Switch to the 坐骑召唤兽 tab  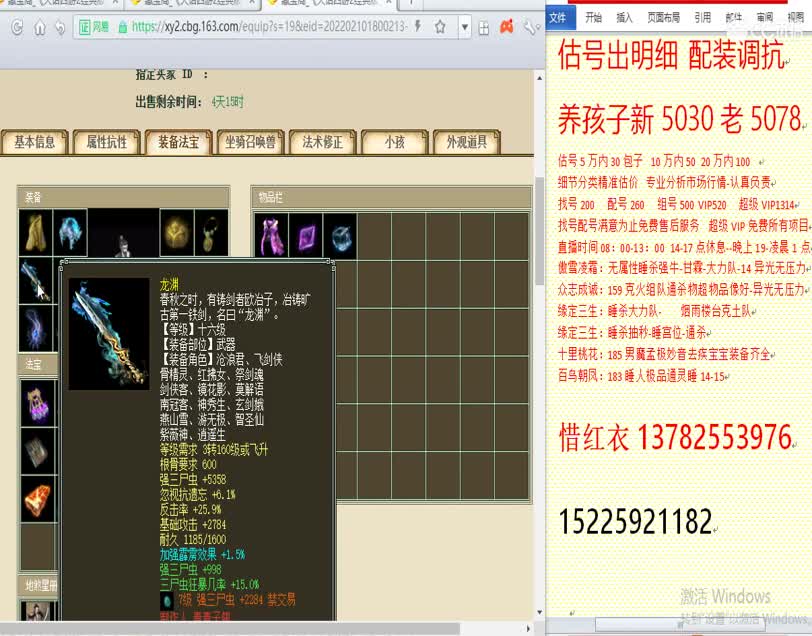pyautogui.click(x=251, y=142)
